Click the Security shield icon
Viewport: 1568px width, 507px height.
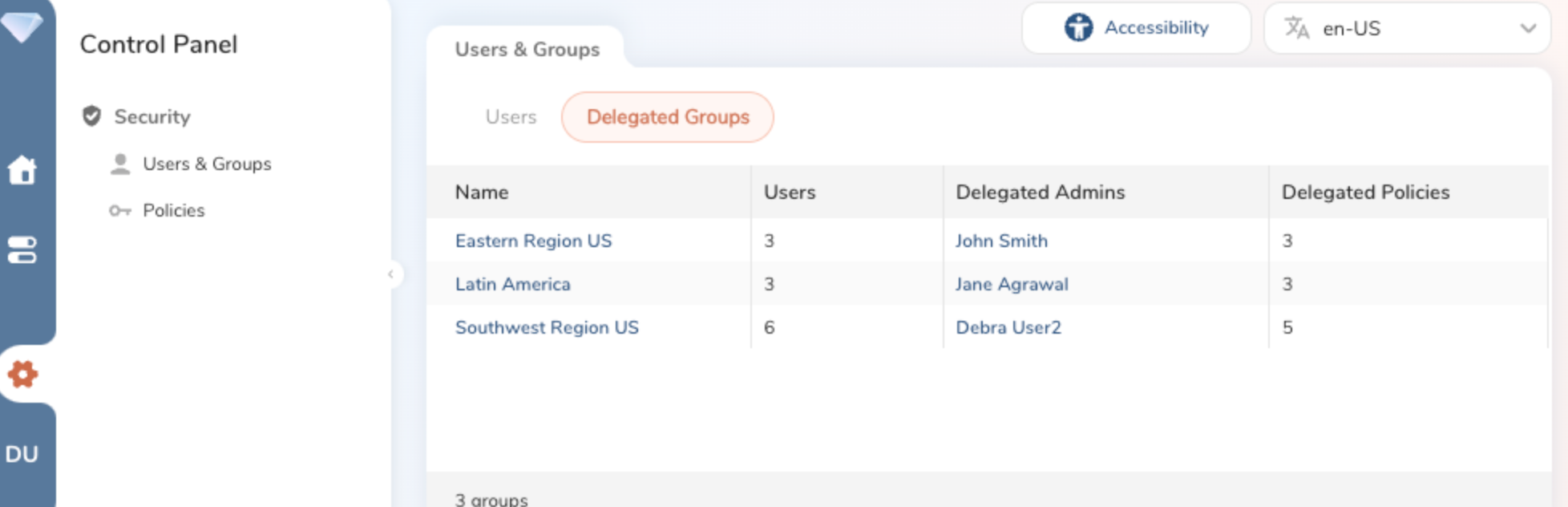pos(92,116)
